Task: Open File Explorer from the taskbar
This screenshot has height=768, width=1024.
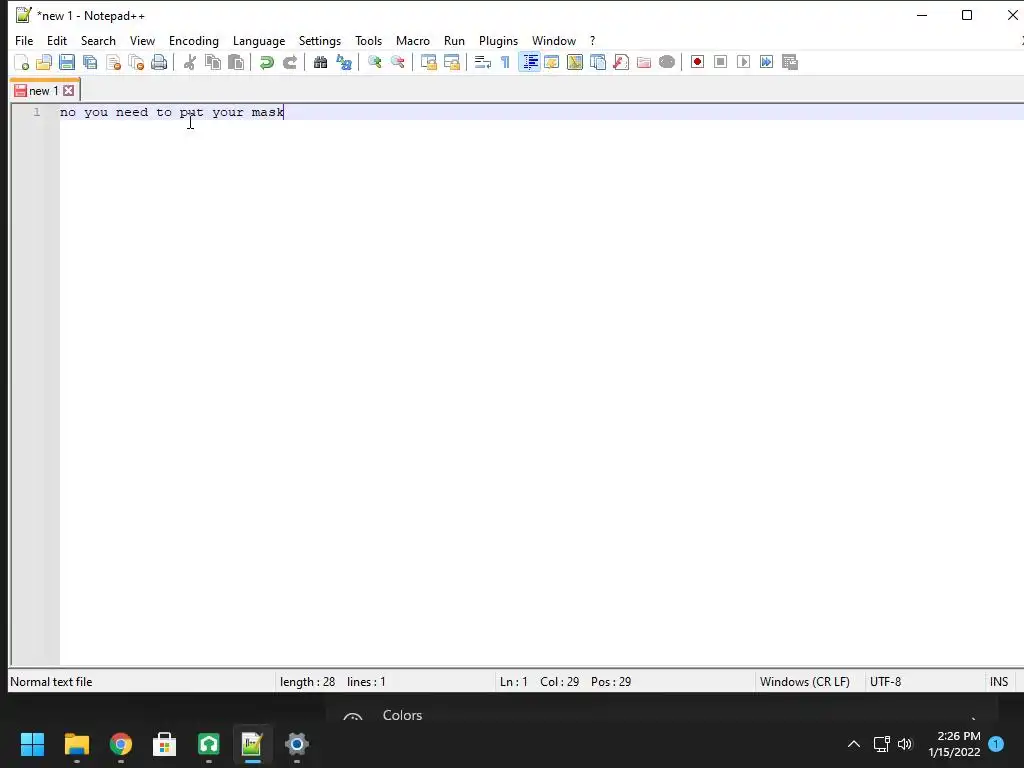Action: [x=76, y=744]
